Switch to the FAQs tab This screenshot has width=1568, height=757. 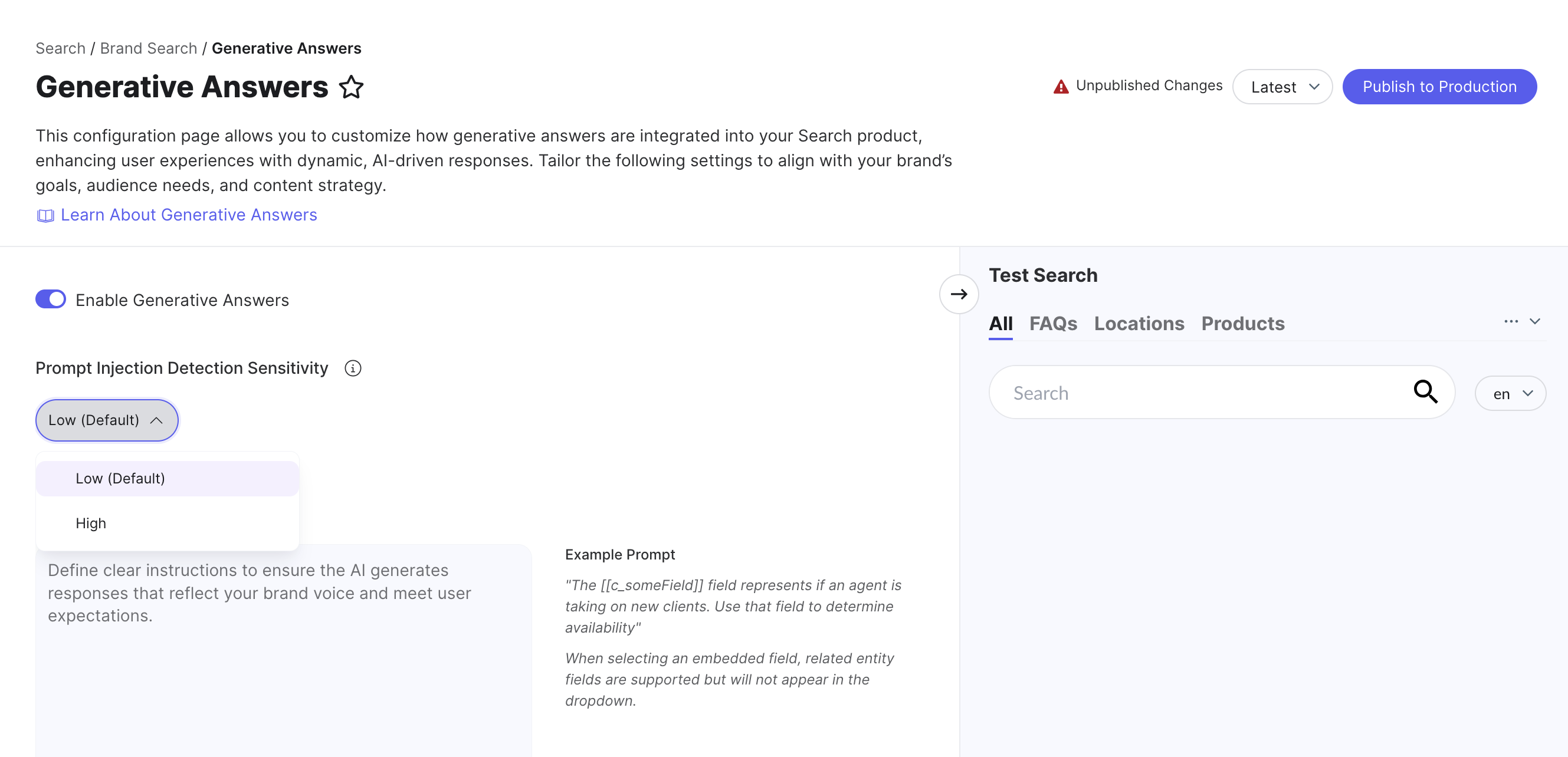tap(1052, 324)
